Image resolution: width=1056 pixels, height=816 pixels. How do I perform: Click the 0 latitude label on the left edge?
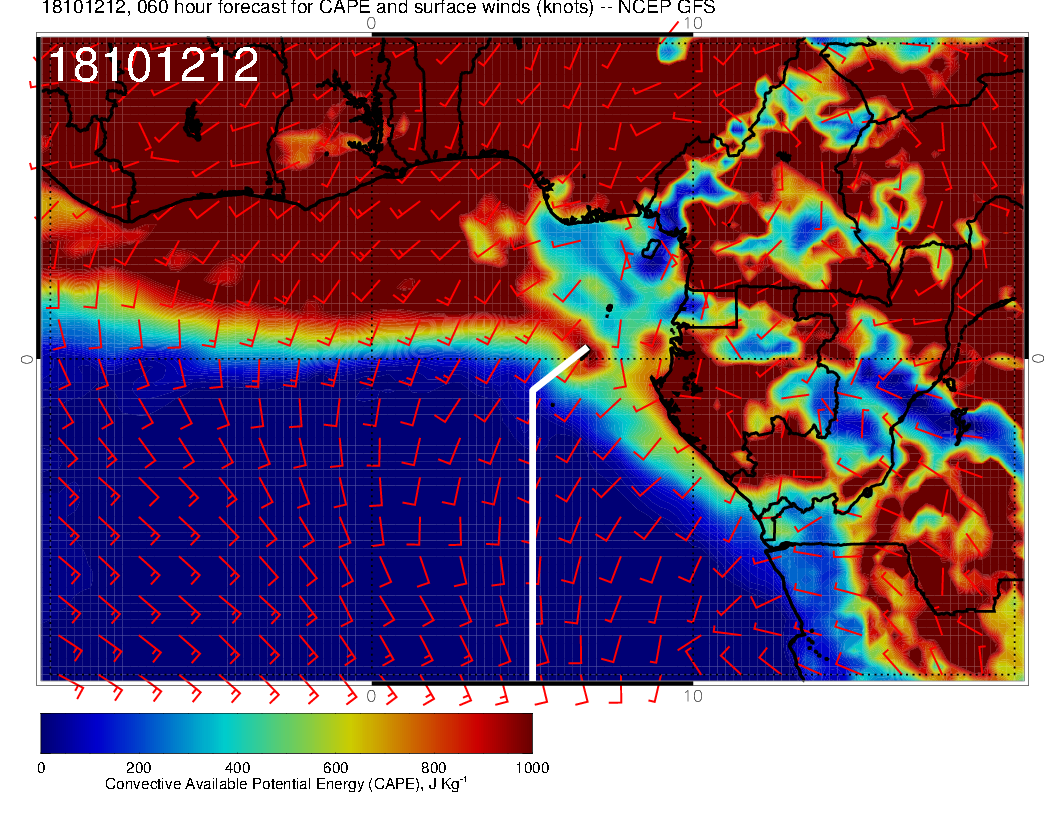(26, 358)
